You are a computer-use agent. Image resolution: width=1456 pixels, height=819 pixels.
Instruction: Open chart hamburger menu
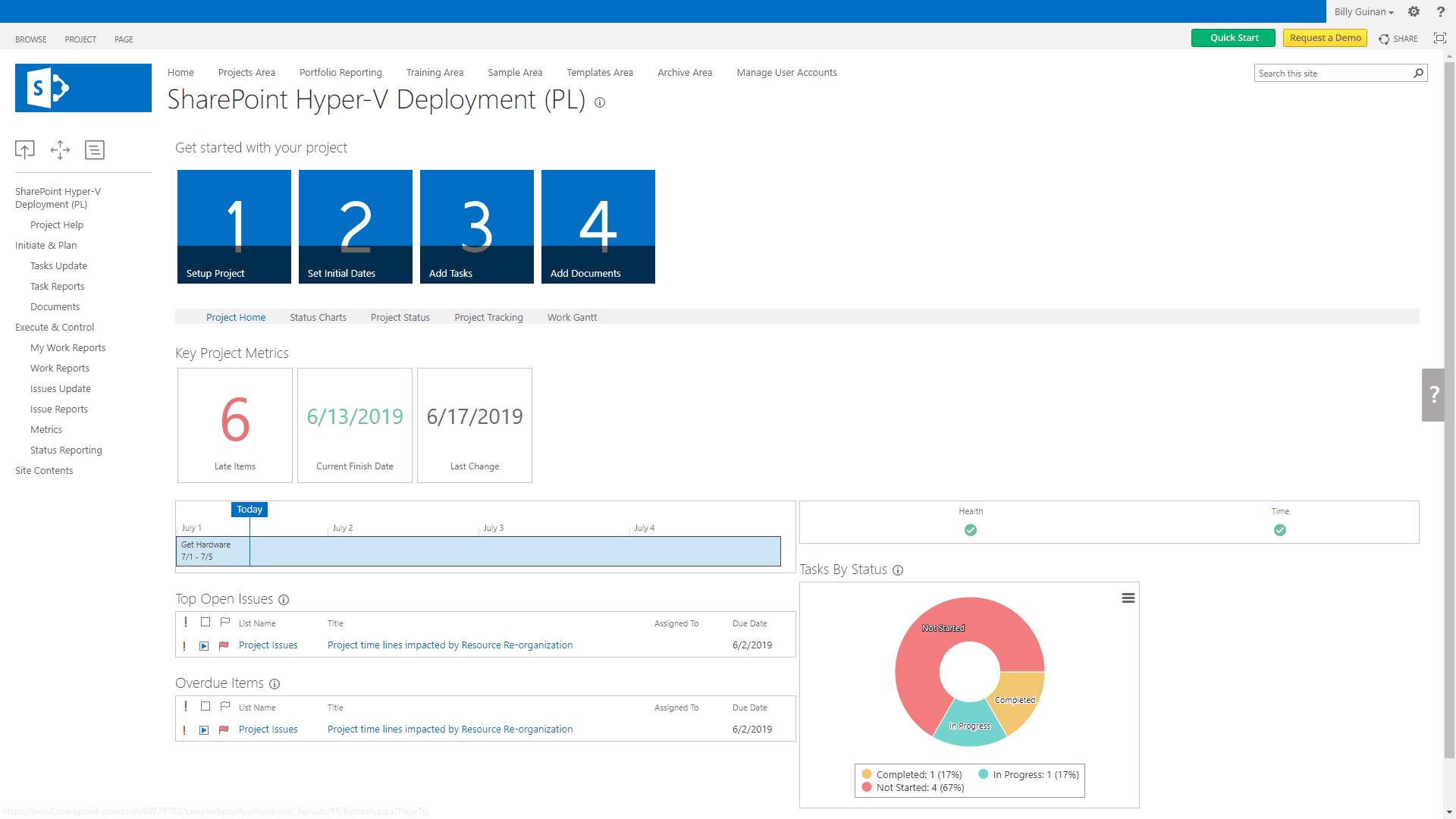[1128, 598]
